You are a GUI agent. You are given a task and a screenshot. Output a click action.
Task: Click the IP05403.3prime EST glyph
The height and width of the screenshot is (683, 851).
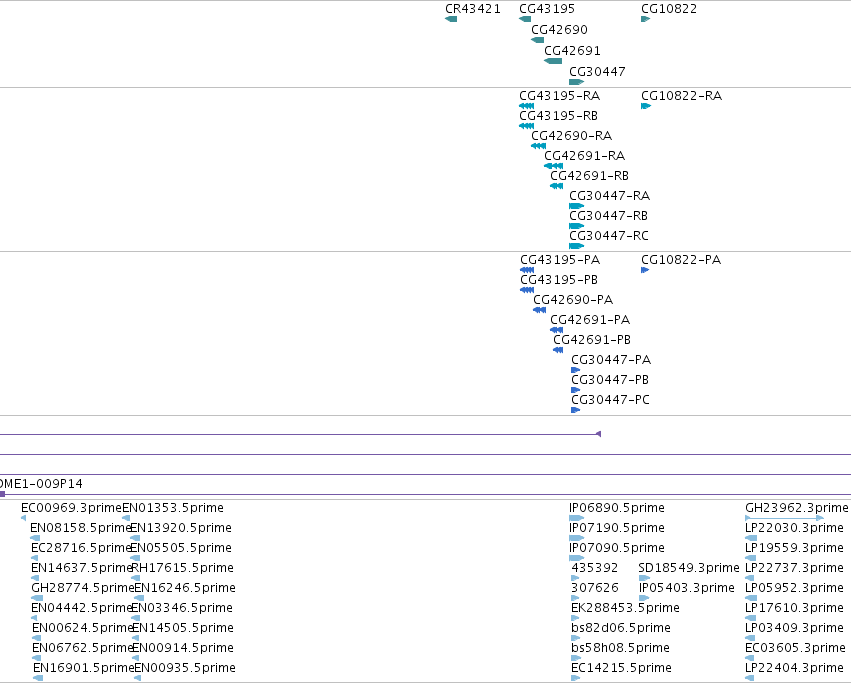coord(644,598)
